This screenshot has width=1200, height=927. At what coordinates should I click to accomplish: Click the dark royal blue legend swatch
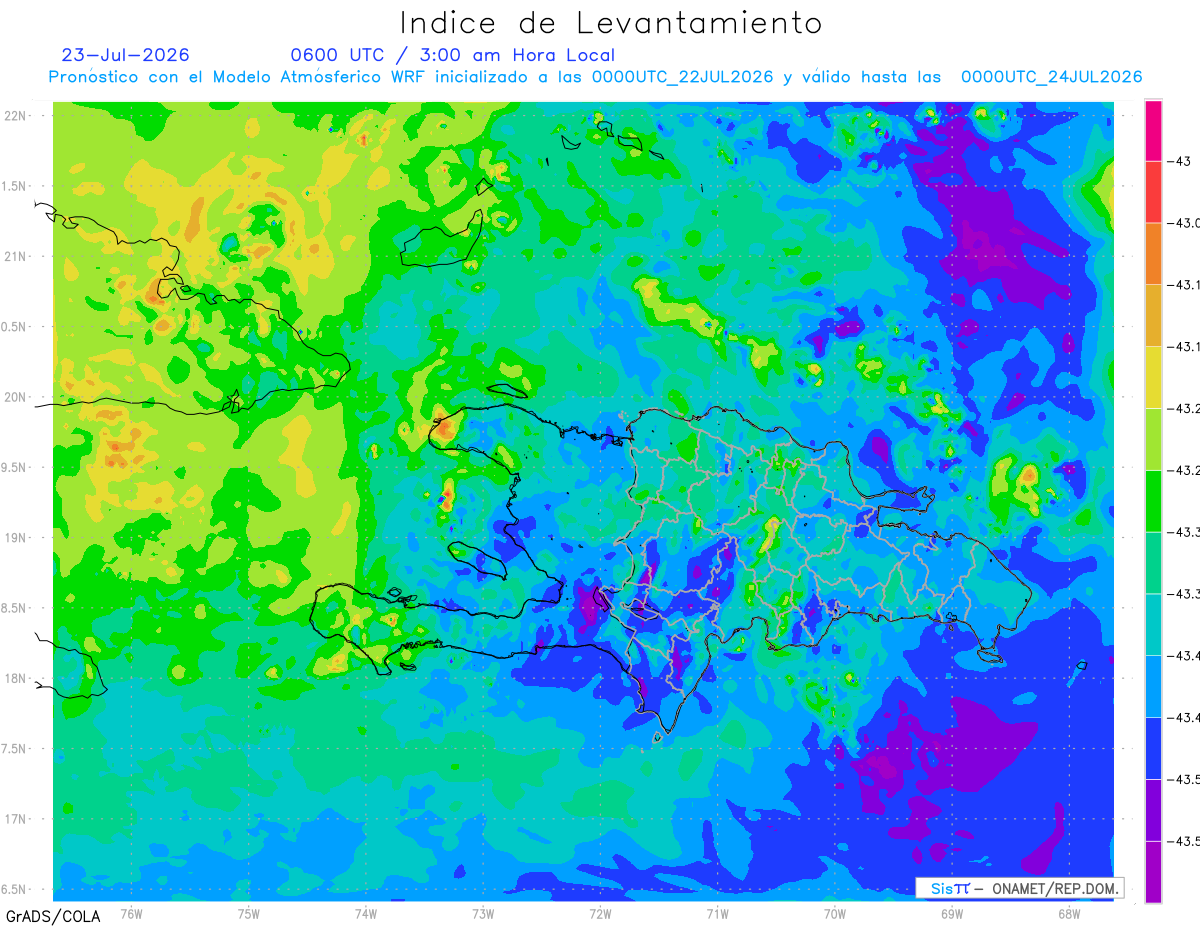pyautogui.click(x=1153, y=747)
